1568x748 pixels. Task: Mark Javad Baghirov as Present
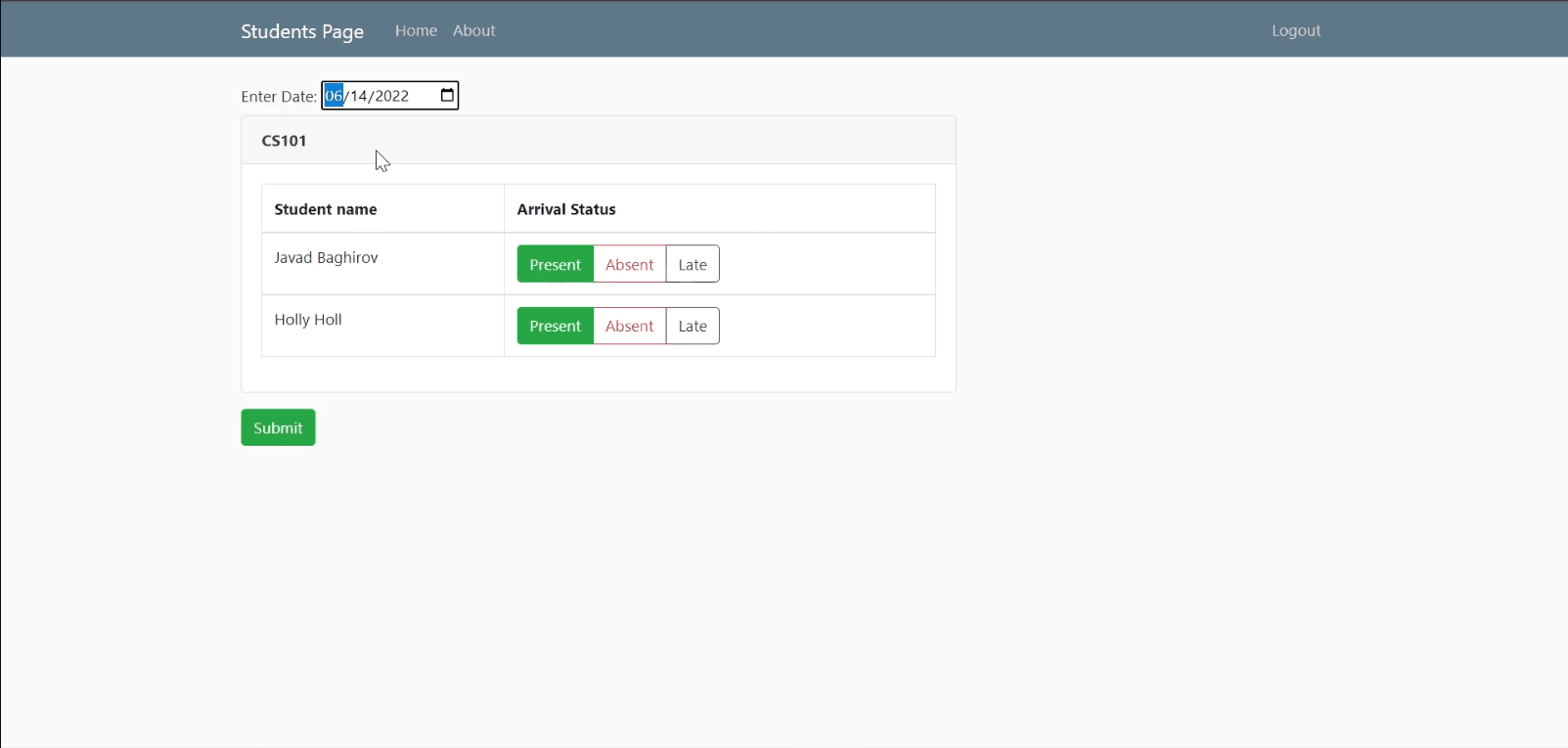(555, 264)
